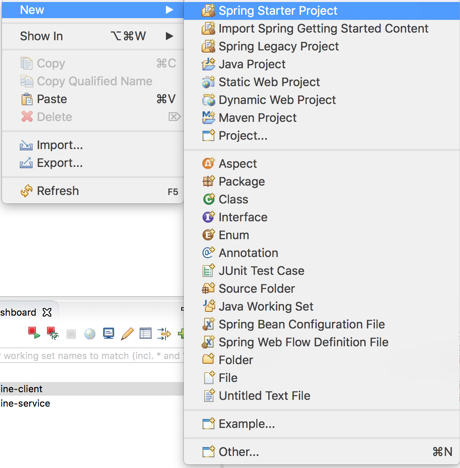
Task: Click the Refresh arrows icon
Action: 27,191
